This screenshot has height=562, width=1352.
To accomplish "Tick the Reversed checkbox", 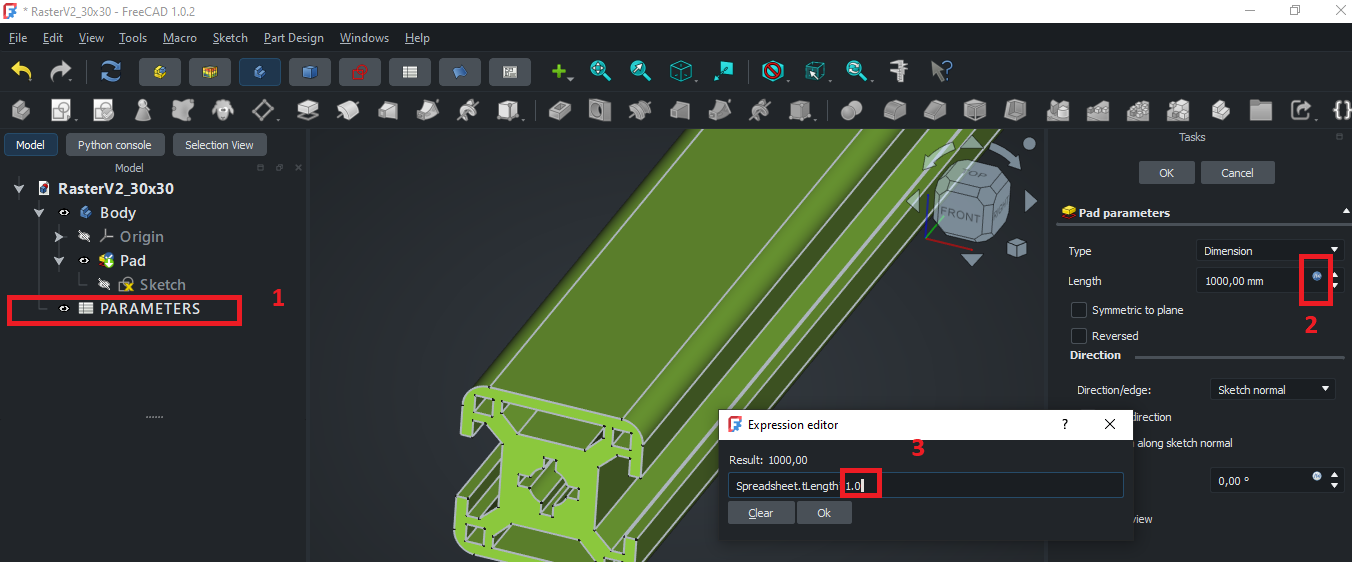I will click(1079, 336).
